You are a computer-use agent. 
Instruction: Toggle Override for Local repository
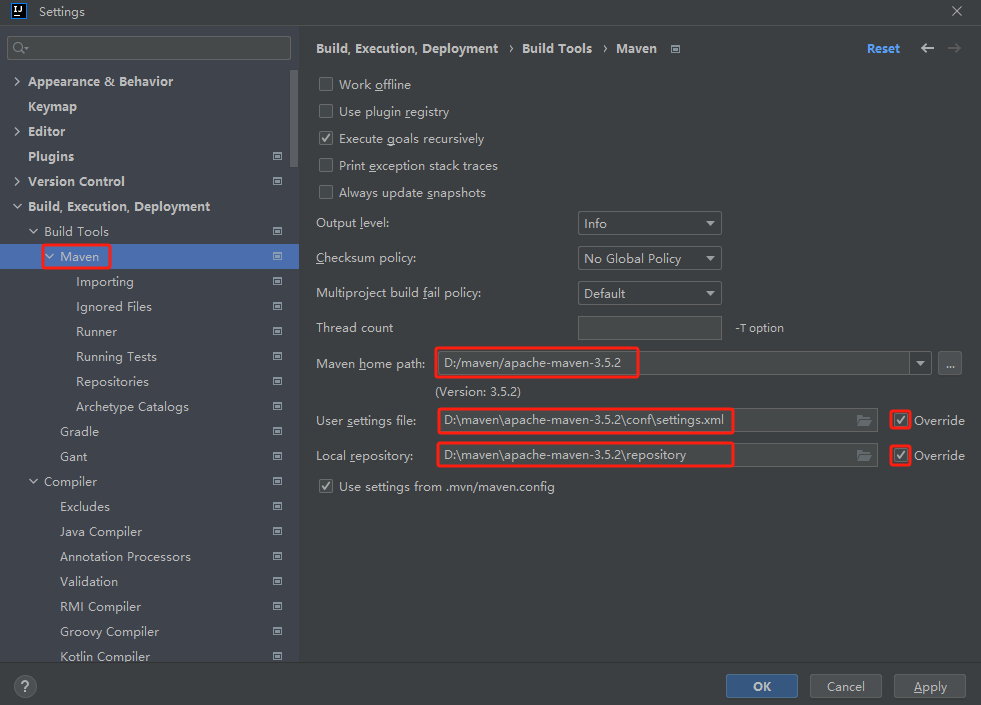click(900, 455)
